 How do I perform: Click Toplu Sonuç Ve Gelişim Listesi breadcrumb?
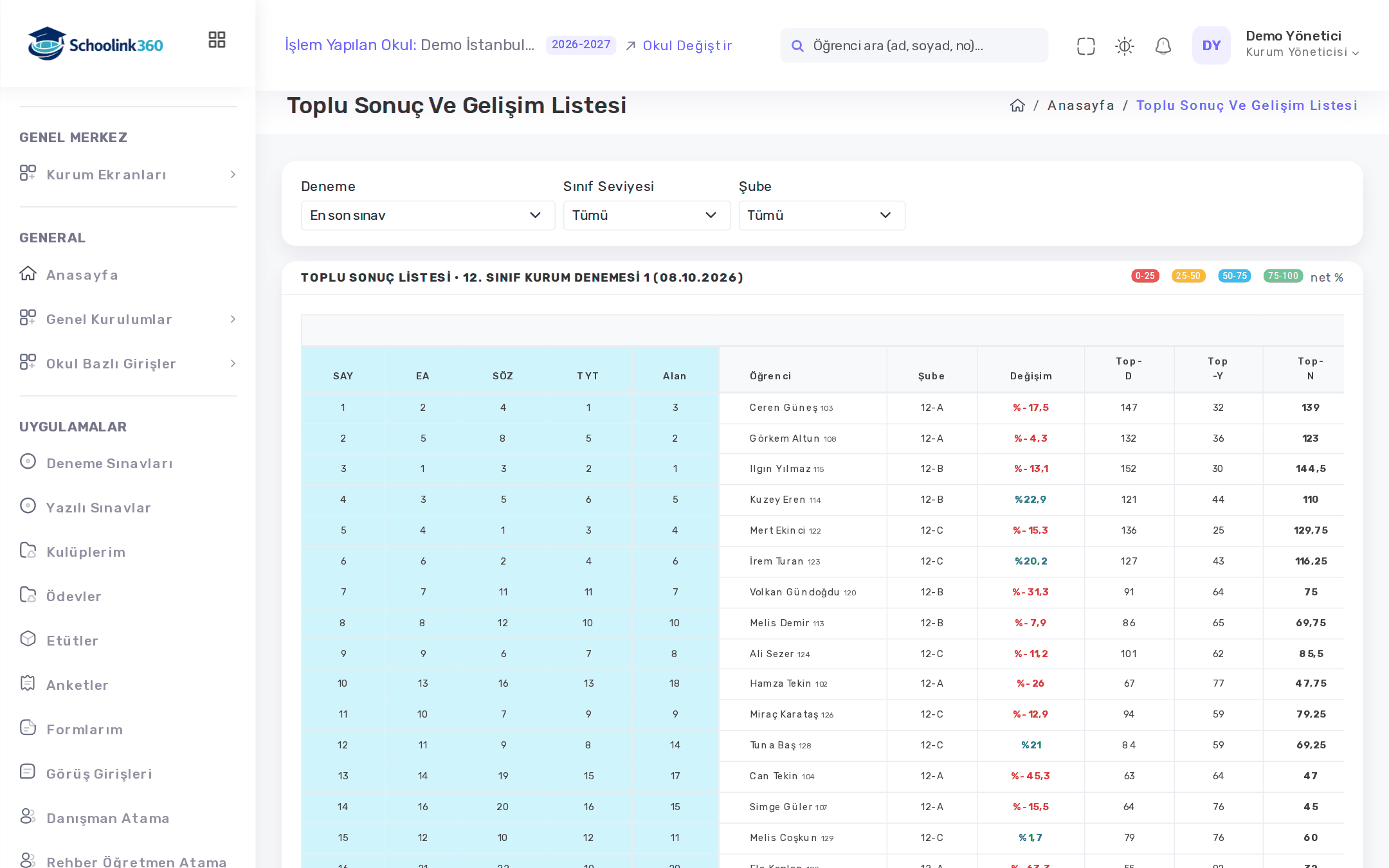coord(1246,105)
